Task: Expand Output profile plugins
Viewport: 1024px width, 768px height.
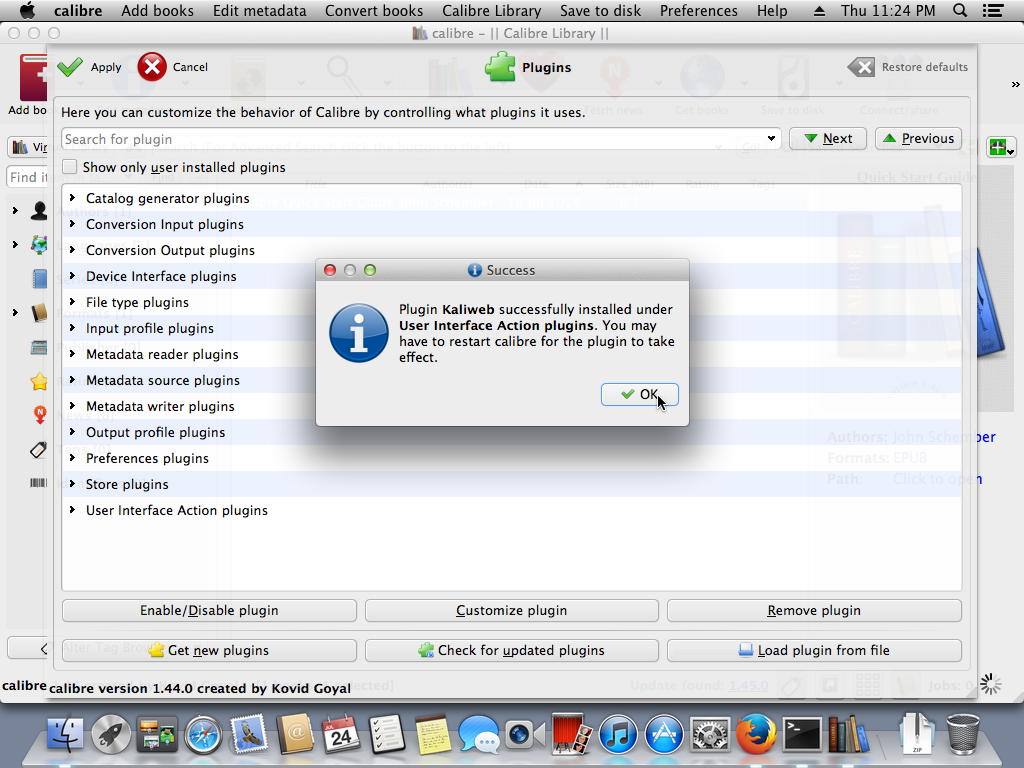Action: point(72,432)
